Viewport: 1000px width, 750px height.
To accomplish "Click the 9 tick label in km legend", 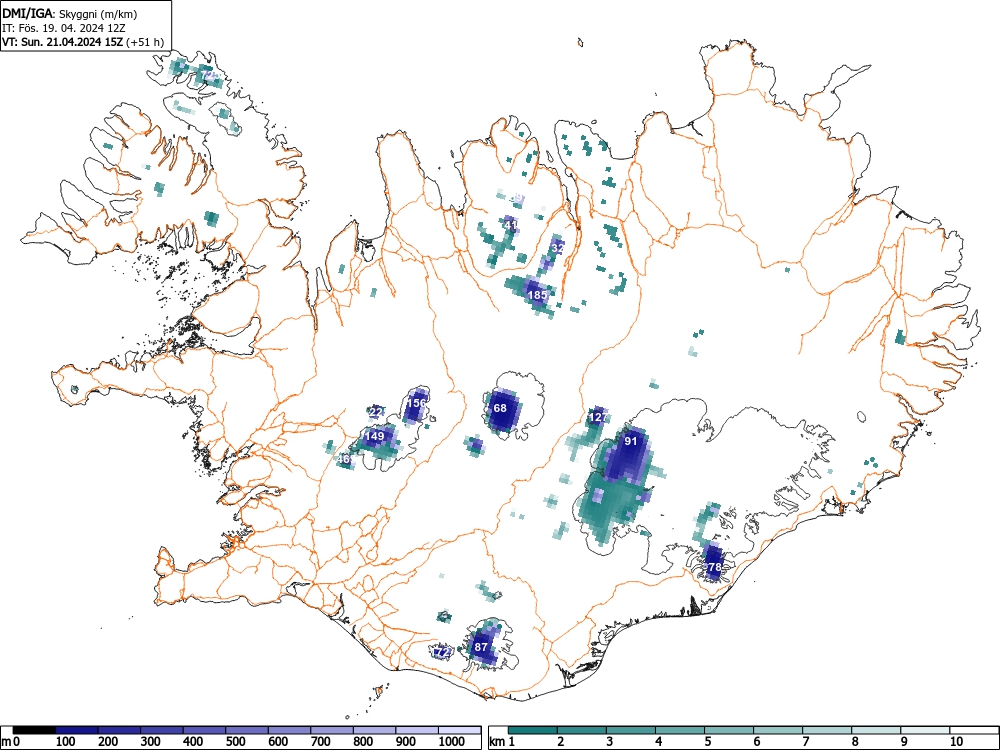I will tap(904, 742).
